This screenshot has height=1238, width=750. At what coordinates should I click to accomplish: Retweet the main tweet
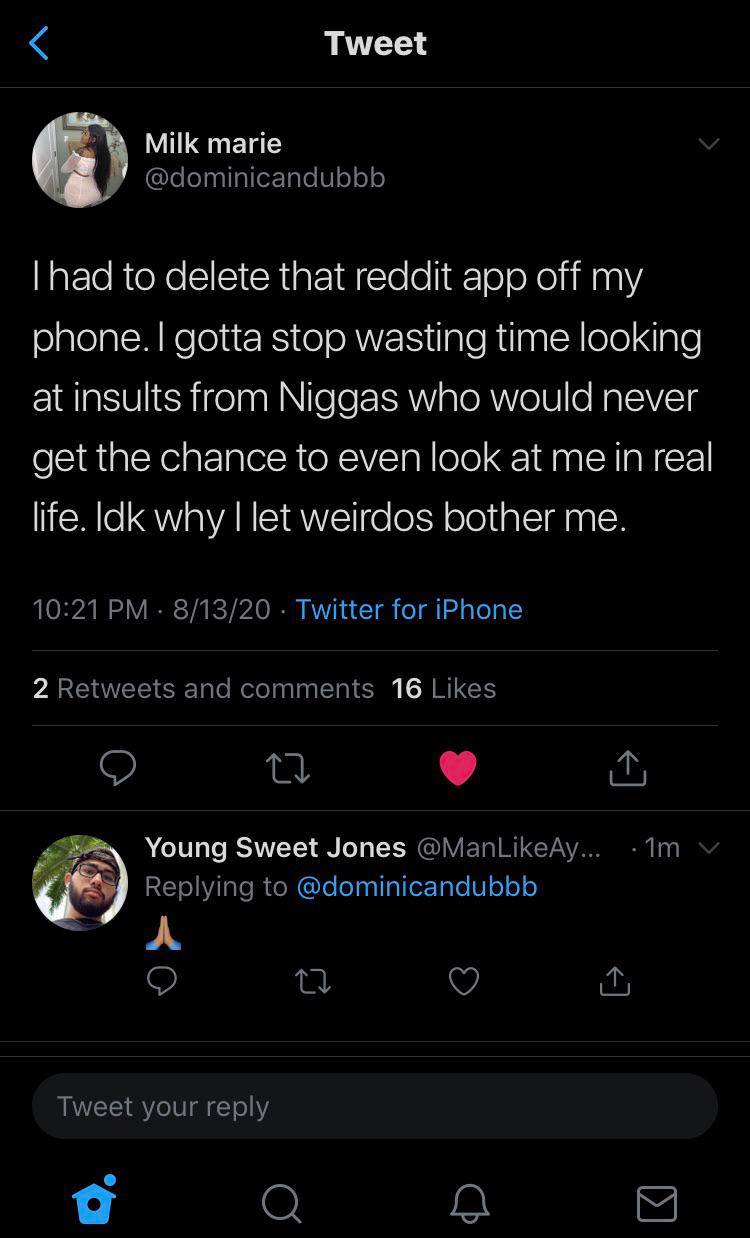[288, 768]
